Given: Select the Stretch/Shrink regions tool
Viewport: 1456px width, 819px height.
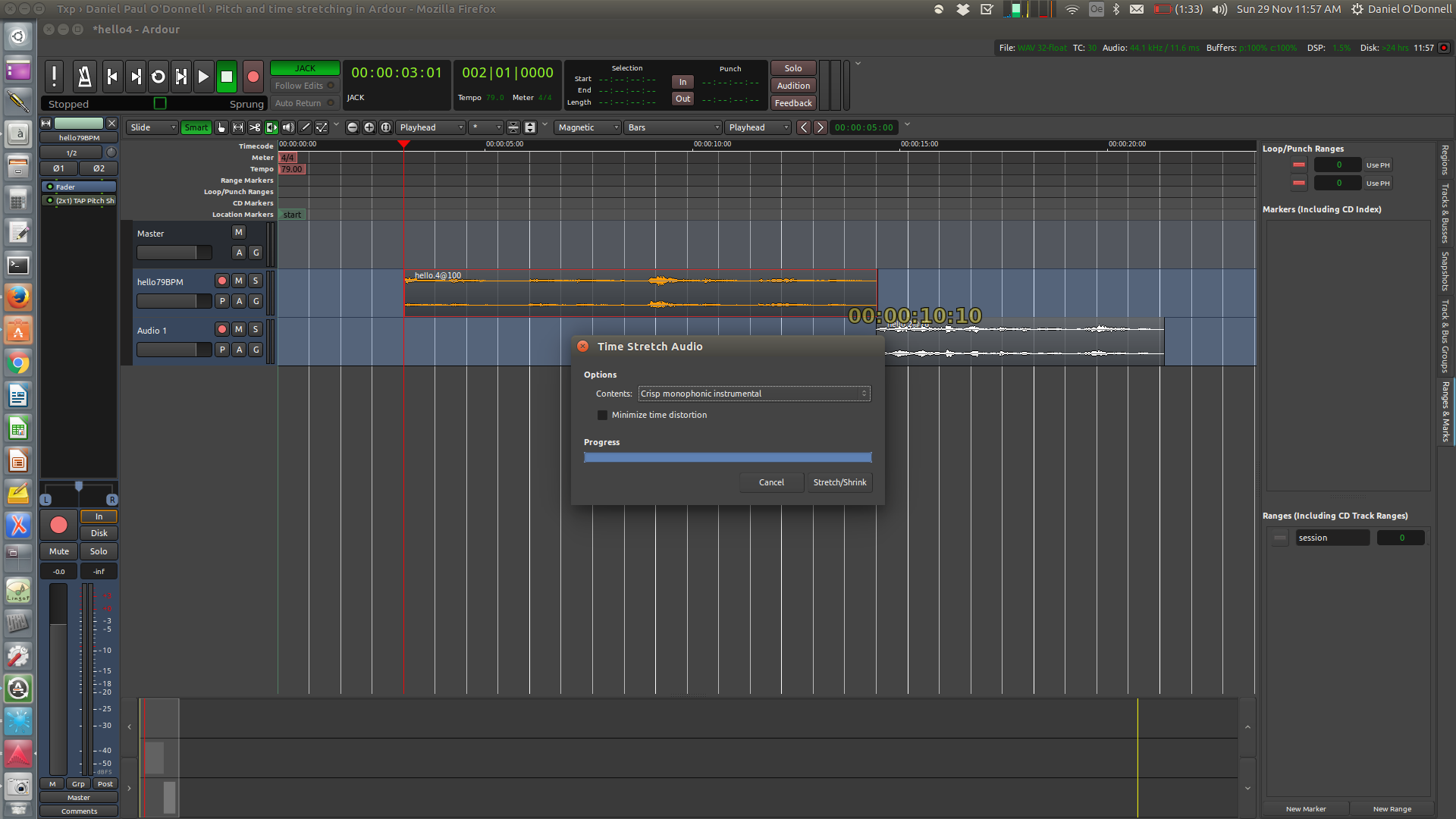Looking at the screenshot, I should pyautogui.click(x=271, y=127).
